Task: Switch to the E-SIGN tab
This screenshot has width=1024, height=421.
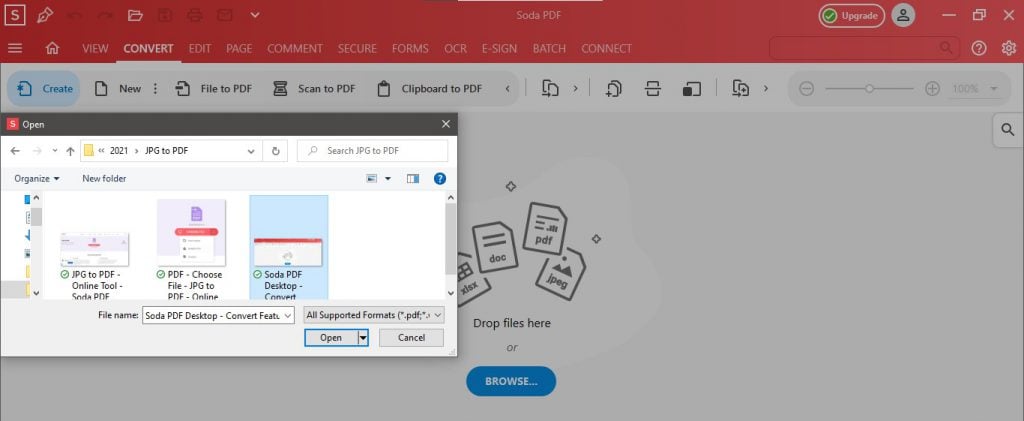Action: 500,48
